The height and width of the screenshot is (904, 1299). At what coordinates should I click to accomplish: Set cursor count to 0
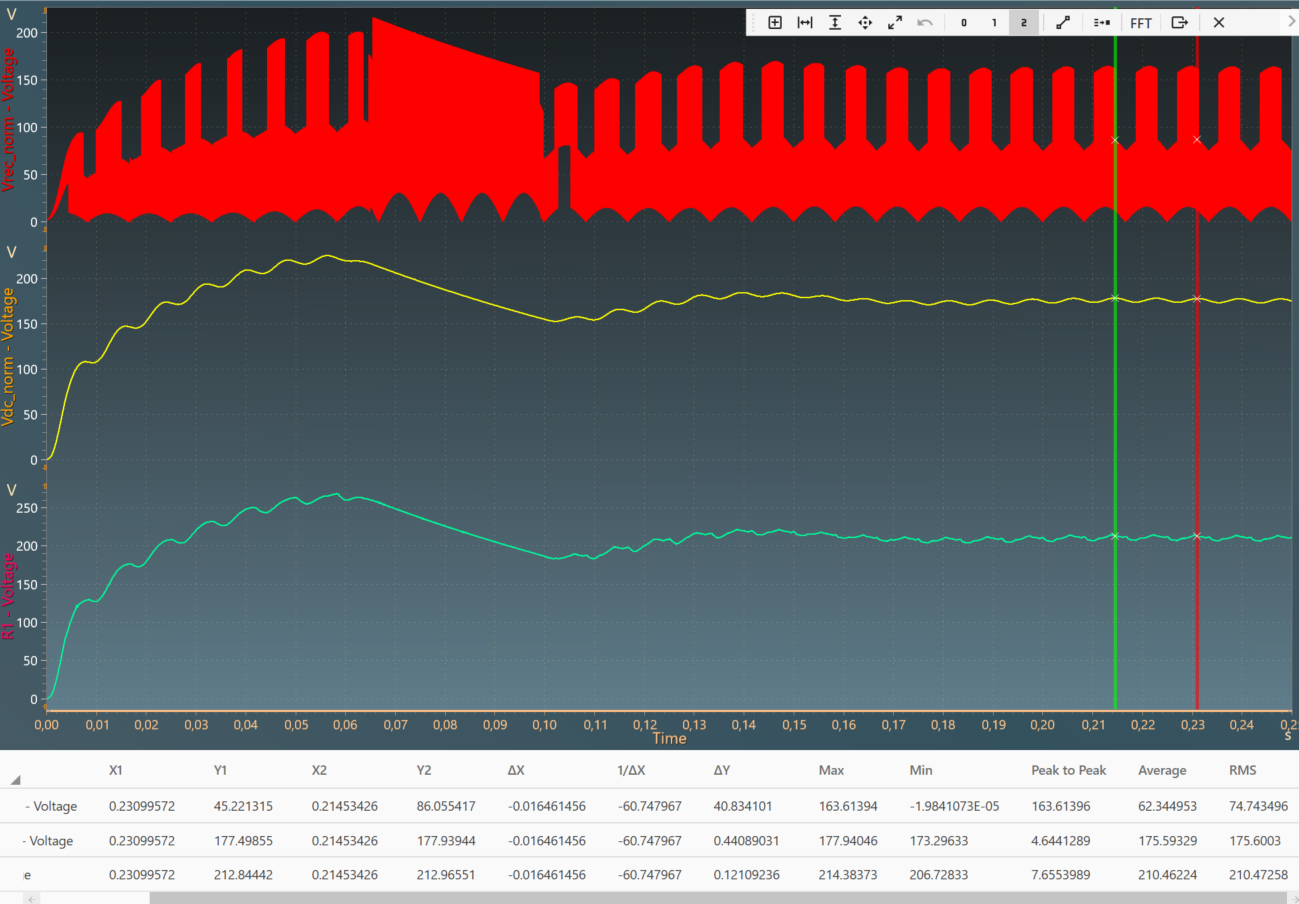click(963, 23)
